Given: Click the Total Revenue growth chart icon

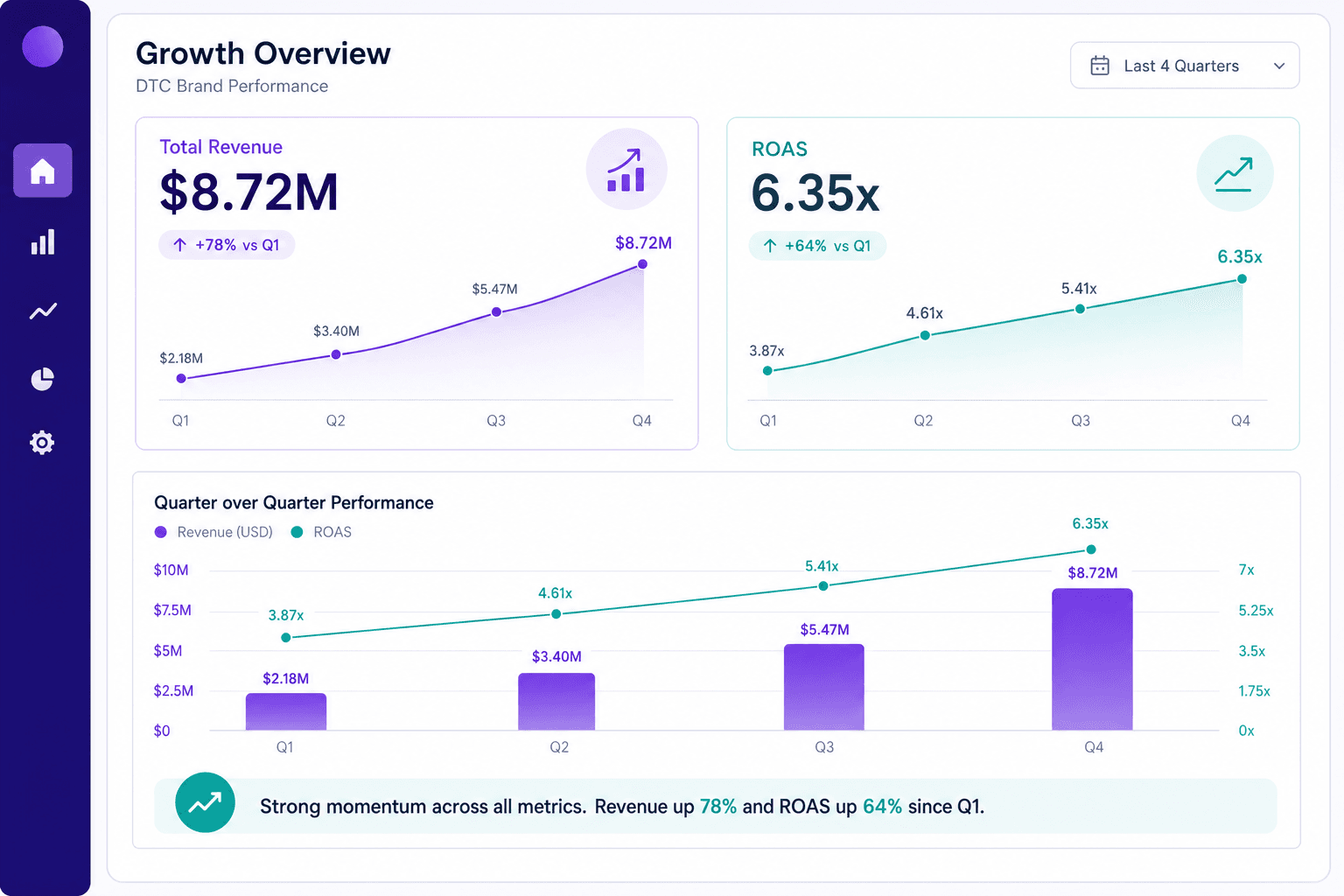Looking at the screenshot, I should [x=626, y=169].
